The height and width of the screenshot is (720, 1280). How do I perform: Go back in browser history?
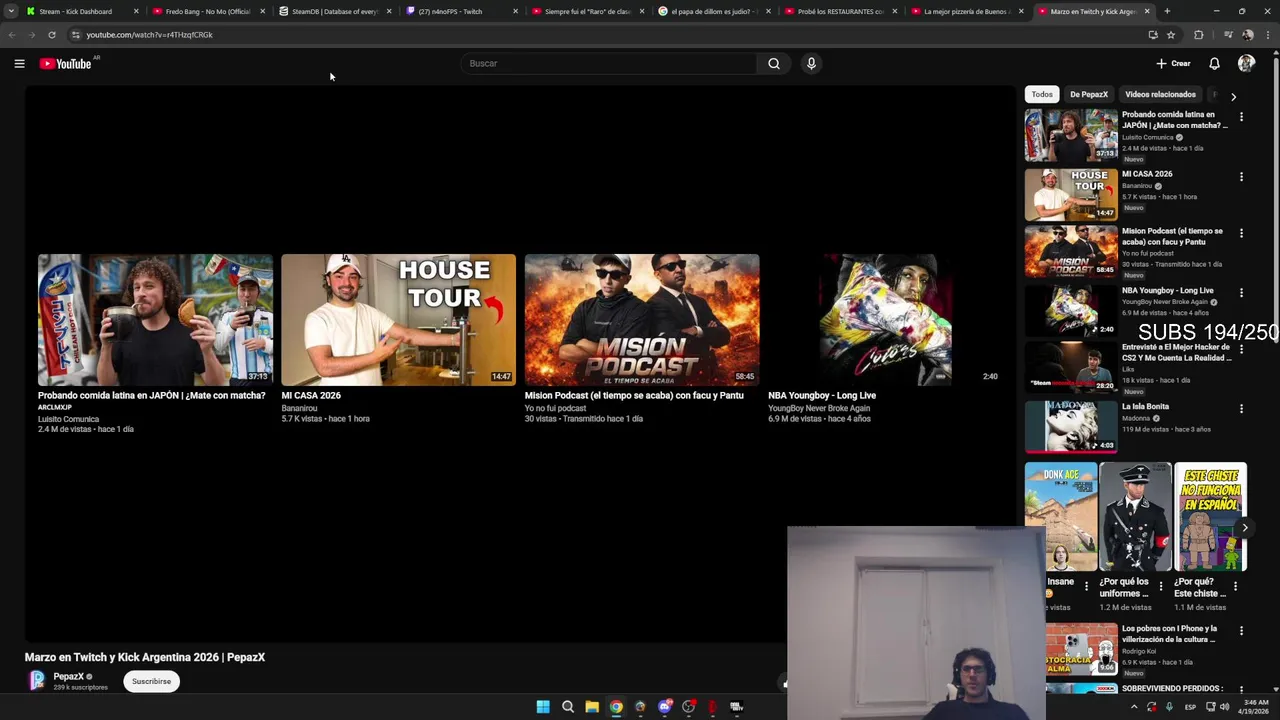(x=12, y=35)
